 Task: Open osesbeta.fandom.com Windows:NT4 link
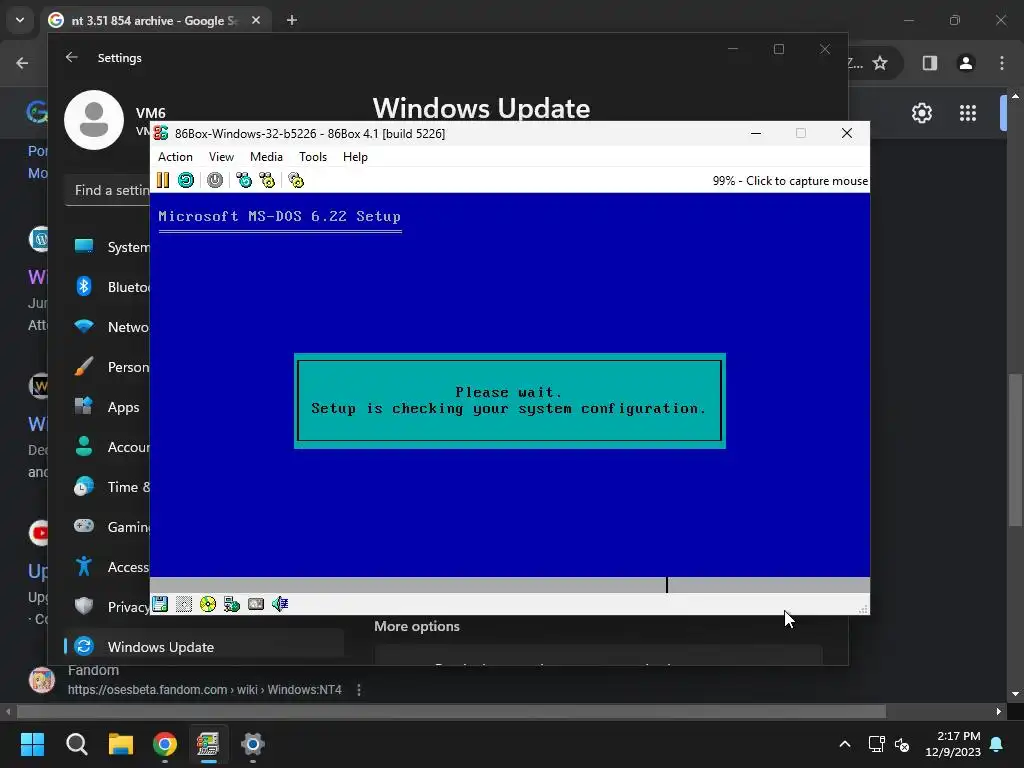click(204, 690)
